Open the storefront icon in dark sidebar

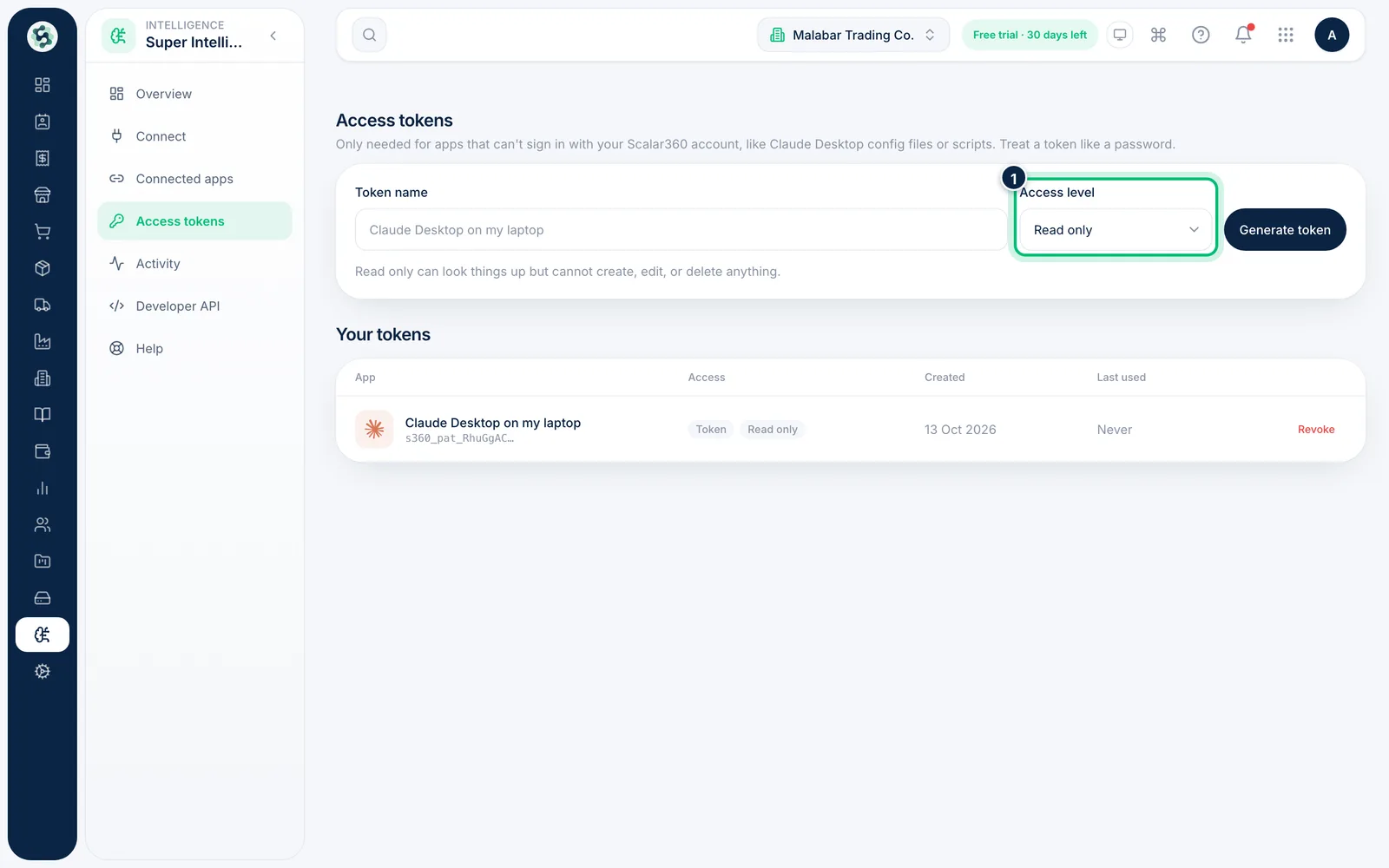[x=42, y=195]
